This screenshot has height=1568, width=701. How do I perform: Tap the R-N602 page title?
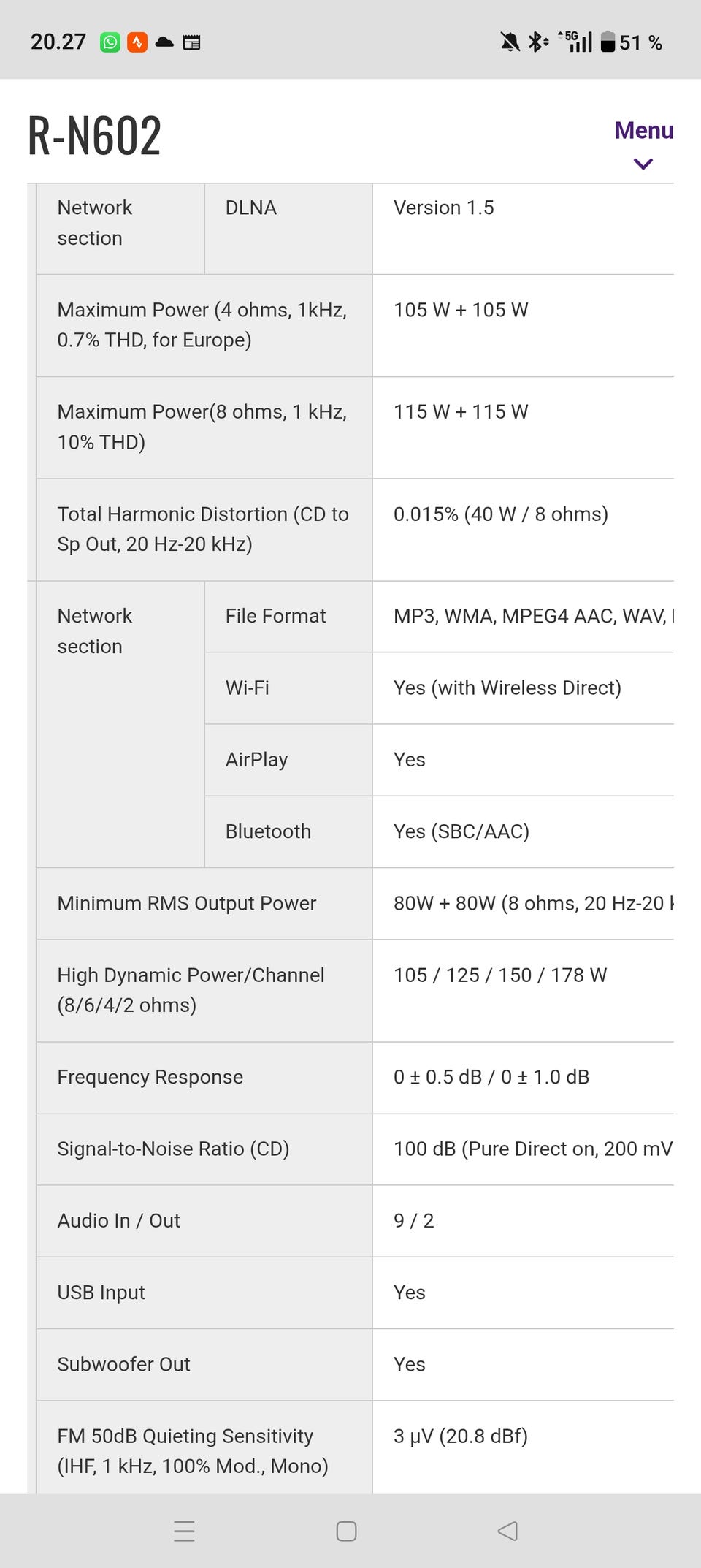94,136
